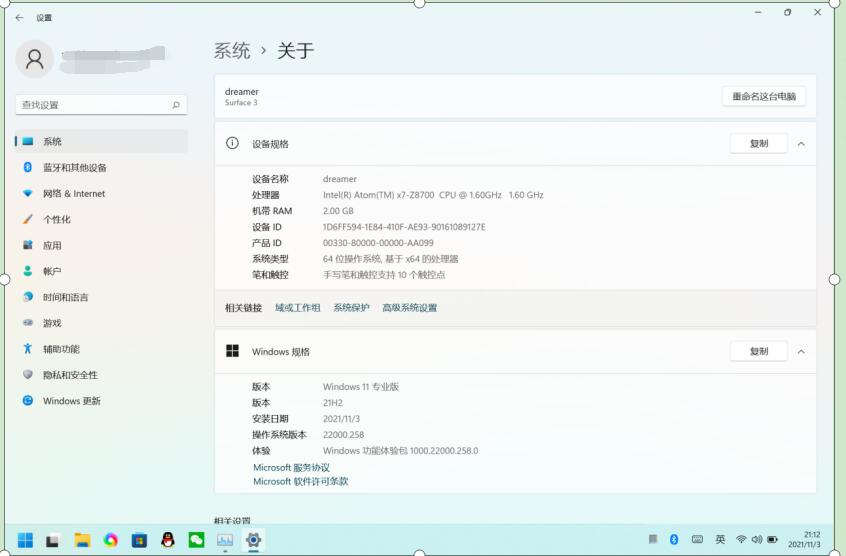Copy Windows specs with Windows 规格 复制 button
This screenshot has height=556, width=846.
coord(759,351)
